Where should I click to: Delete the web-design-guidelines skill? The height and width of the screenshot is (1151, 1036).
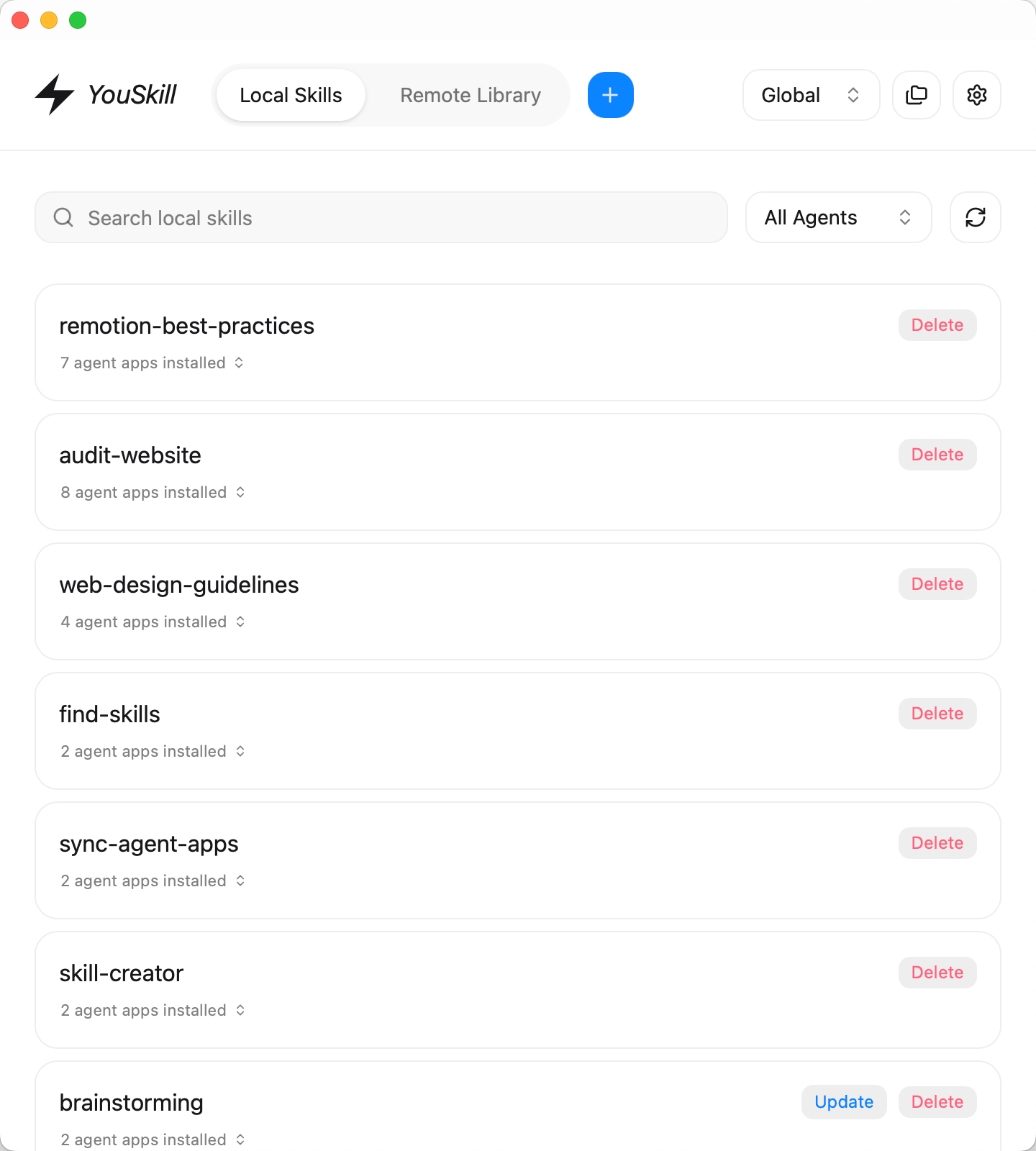click(x=937, y=583)
